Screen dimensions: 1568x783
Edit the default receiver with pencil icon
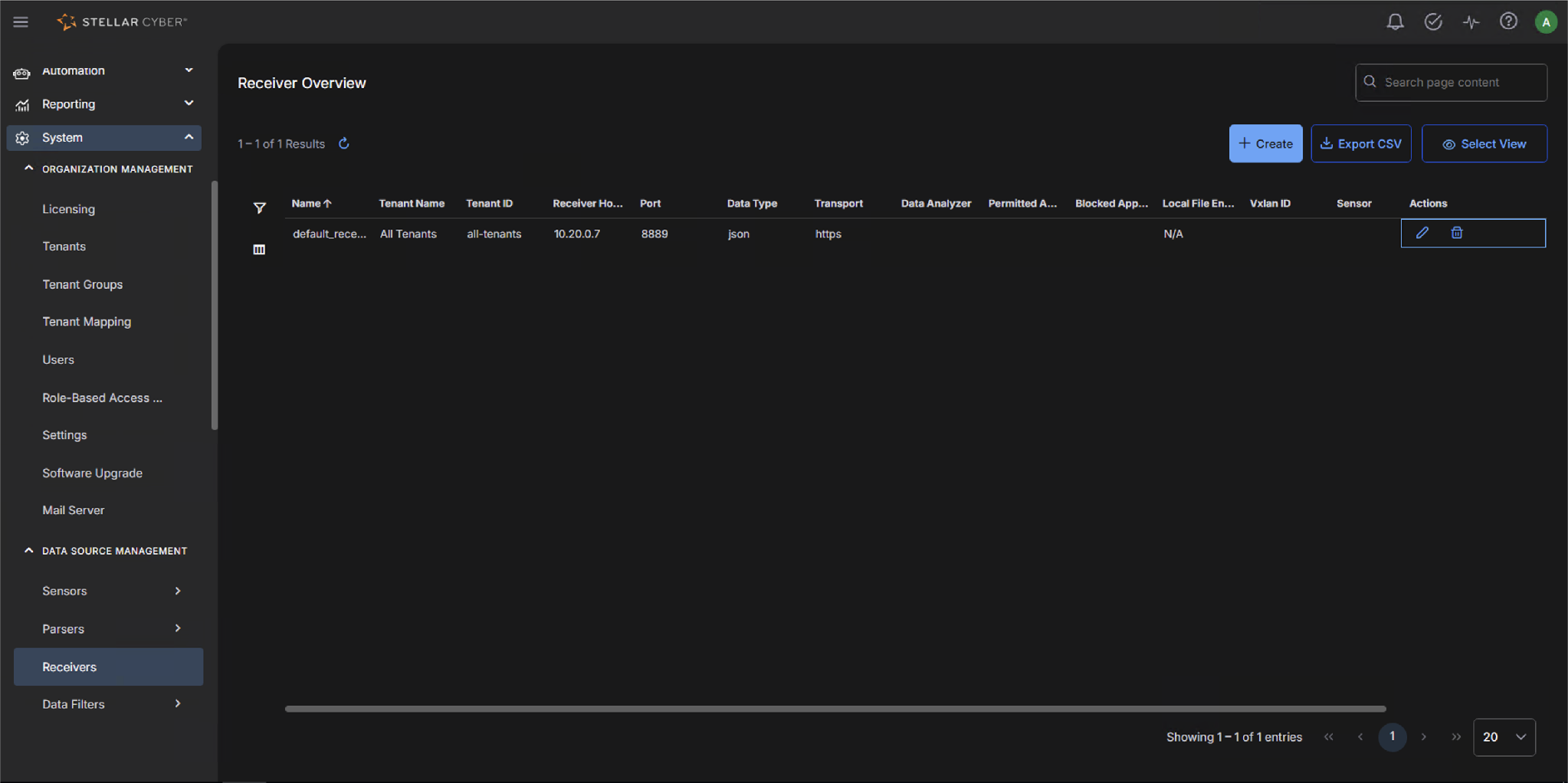pos(1422,233)
